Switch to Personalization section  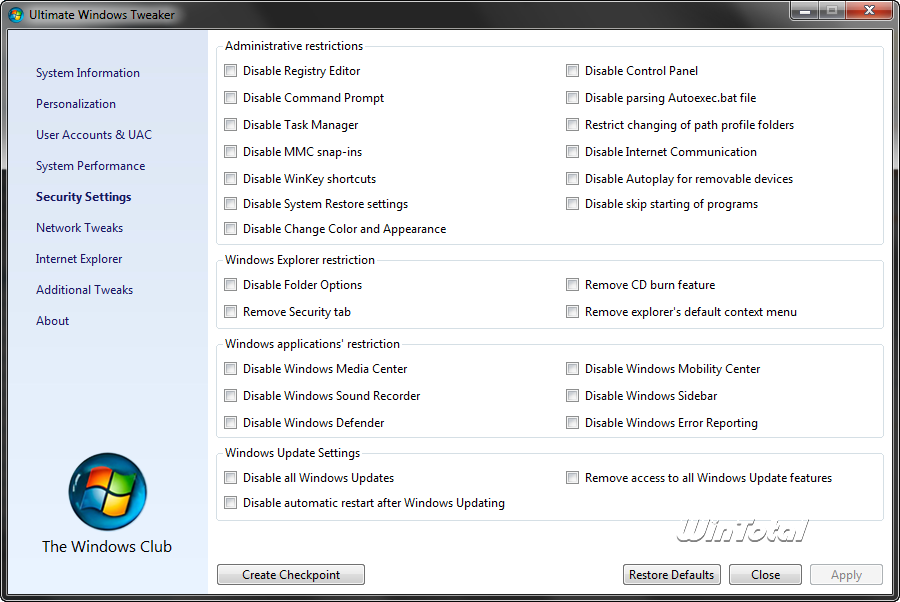(x=76, y=104)
